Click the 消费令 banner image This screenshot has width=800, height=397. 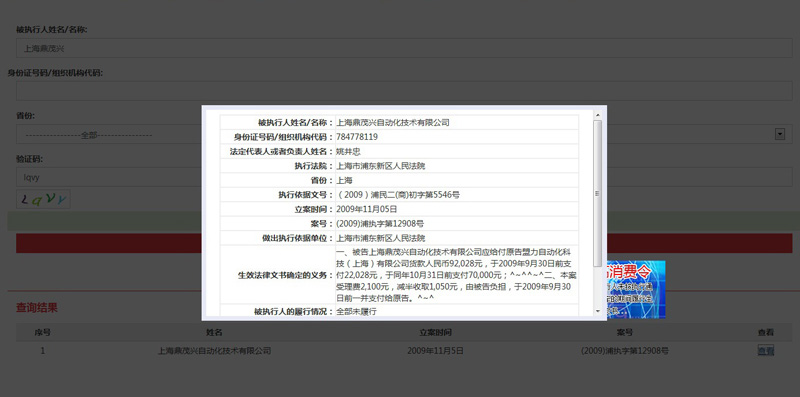point(636,289)
